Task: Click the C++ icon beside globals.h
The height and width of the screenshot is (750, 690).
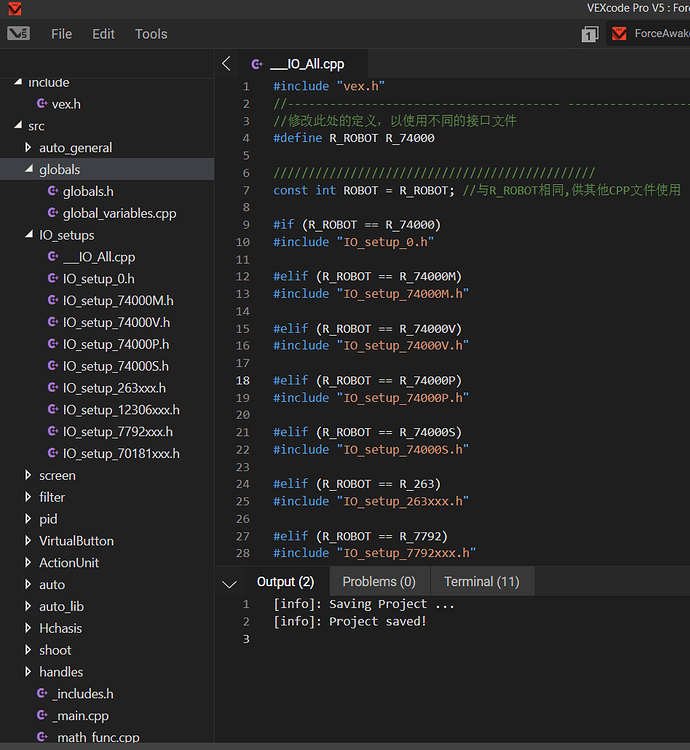Action: coord(53,191)
